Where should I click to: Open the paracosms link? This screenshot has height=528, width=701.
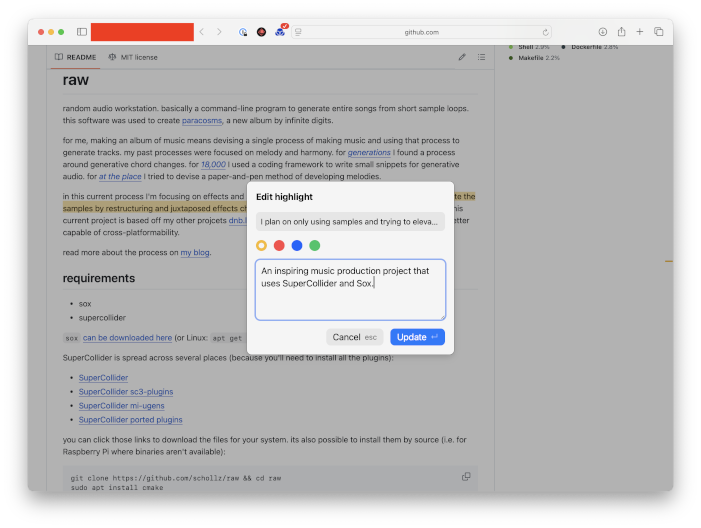point(202,121)
